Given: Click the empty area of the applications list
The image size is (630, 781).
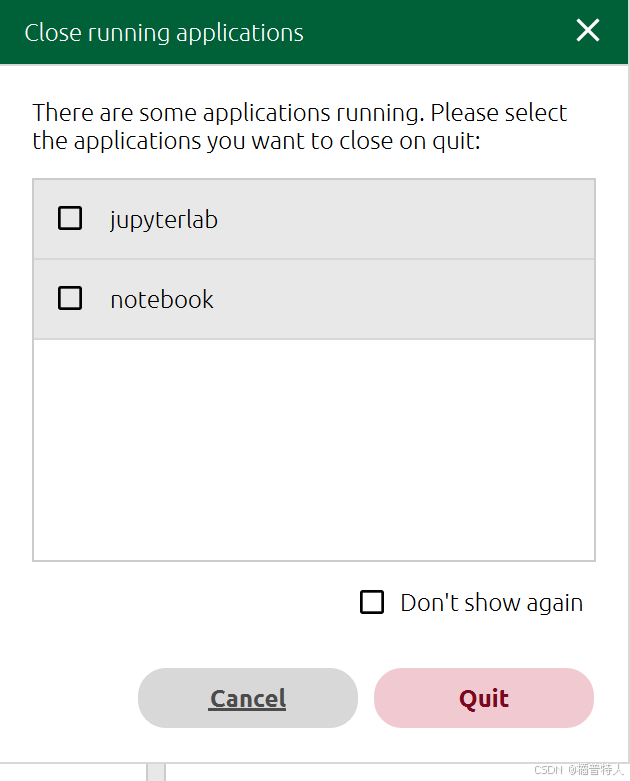Looking at the screenshot, I should pyautogui.click(x=314, y=450).
